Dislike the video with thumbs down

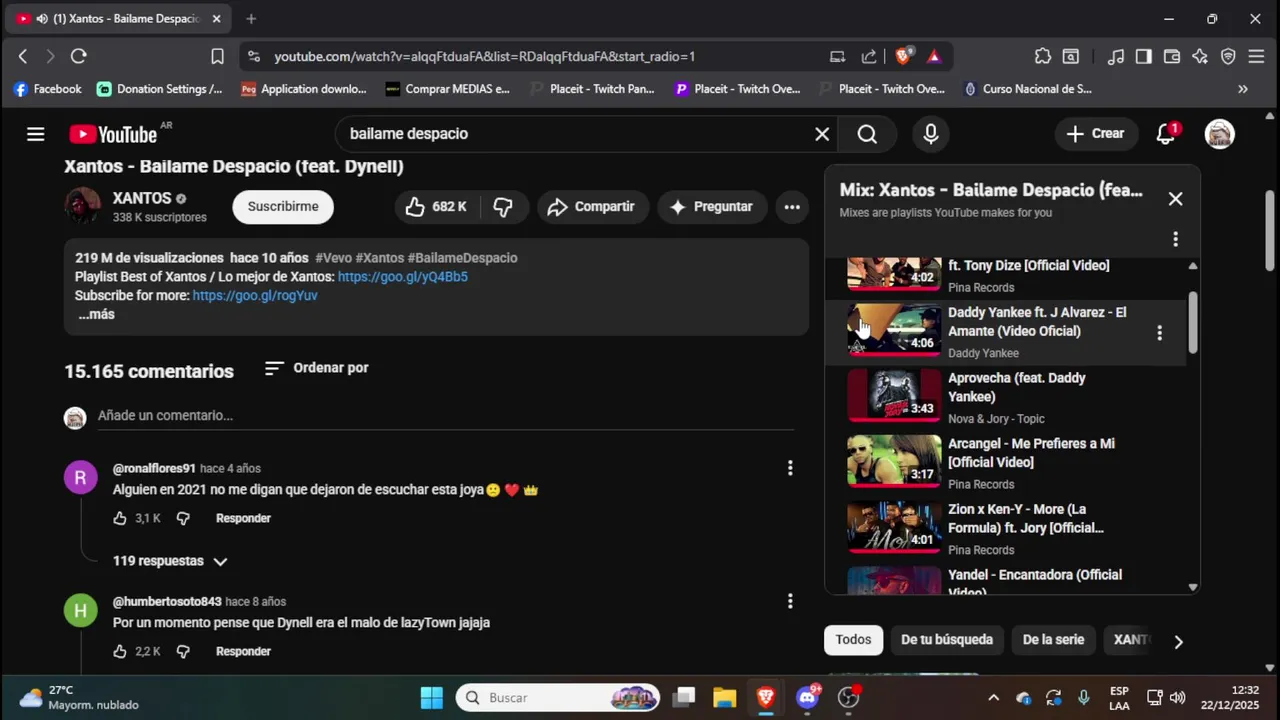tap(503, 207)
